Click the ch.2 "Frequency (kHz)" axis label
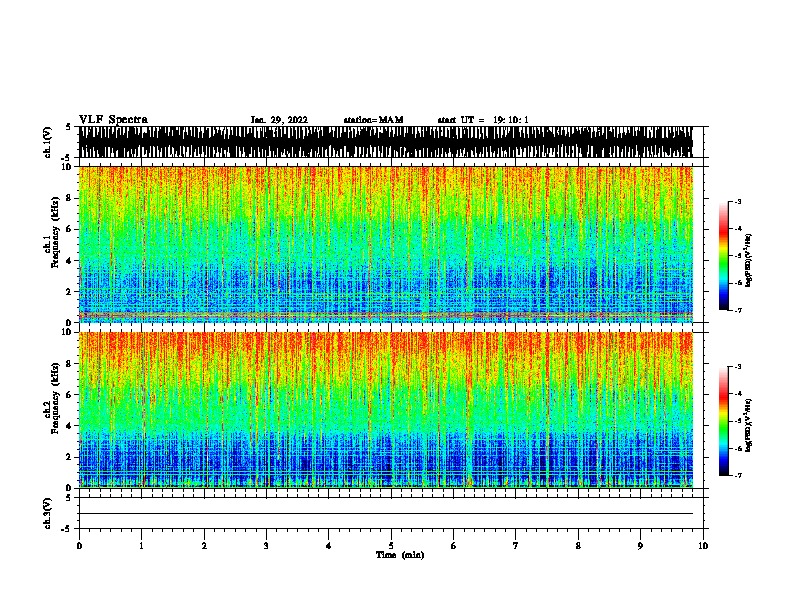 coord(55,398)
